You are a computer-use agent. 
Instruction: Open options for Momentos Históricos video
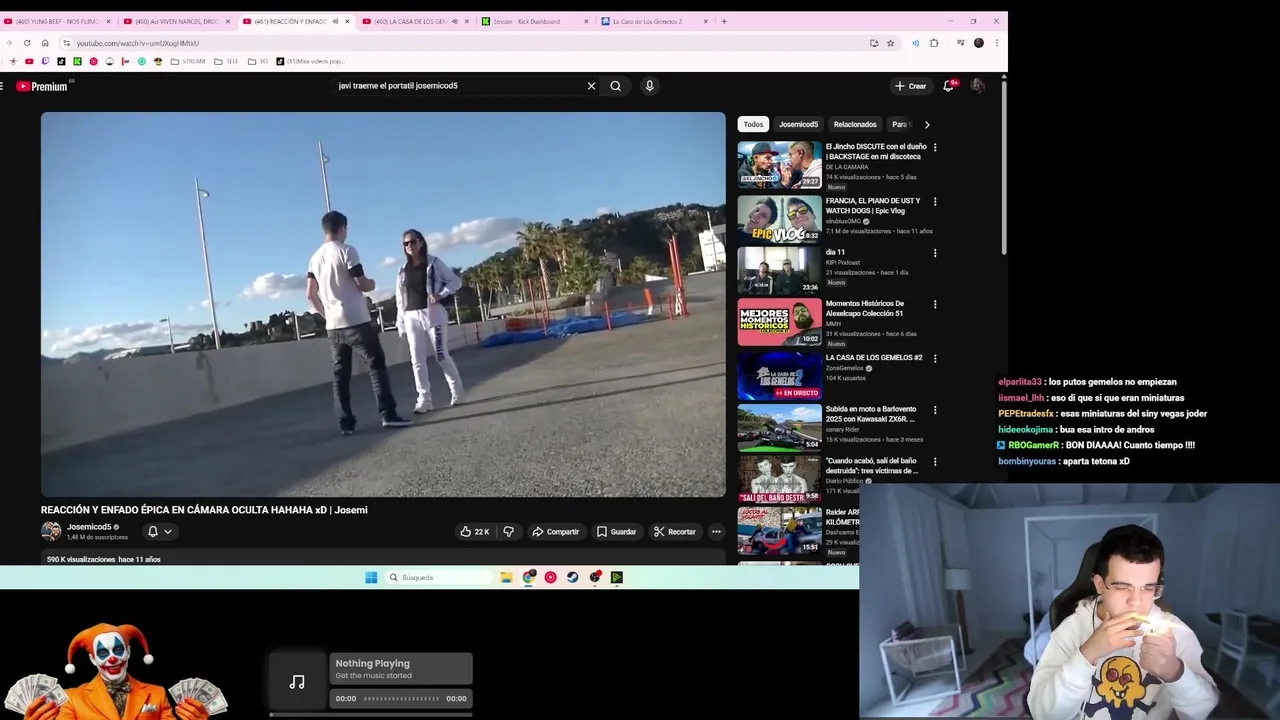pos(935,304)
